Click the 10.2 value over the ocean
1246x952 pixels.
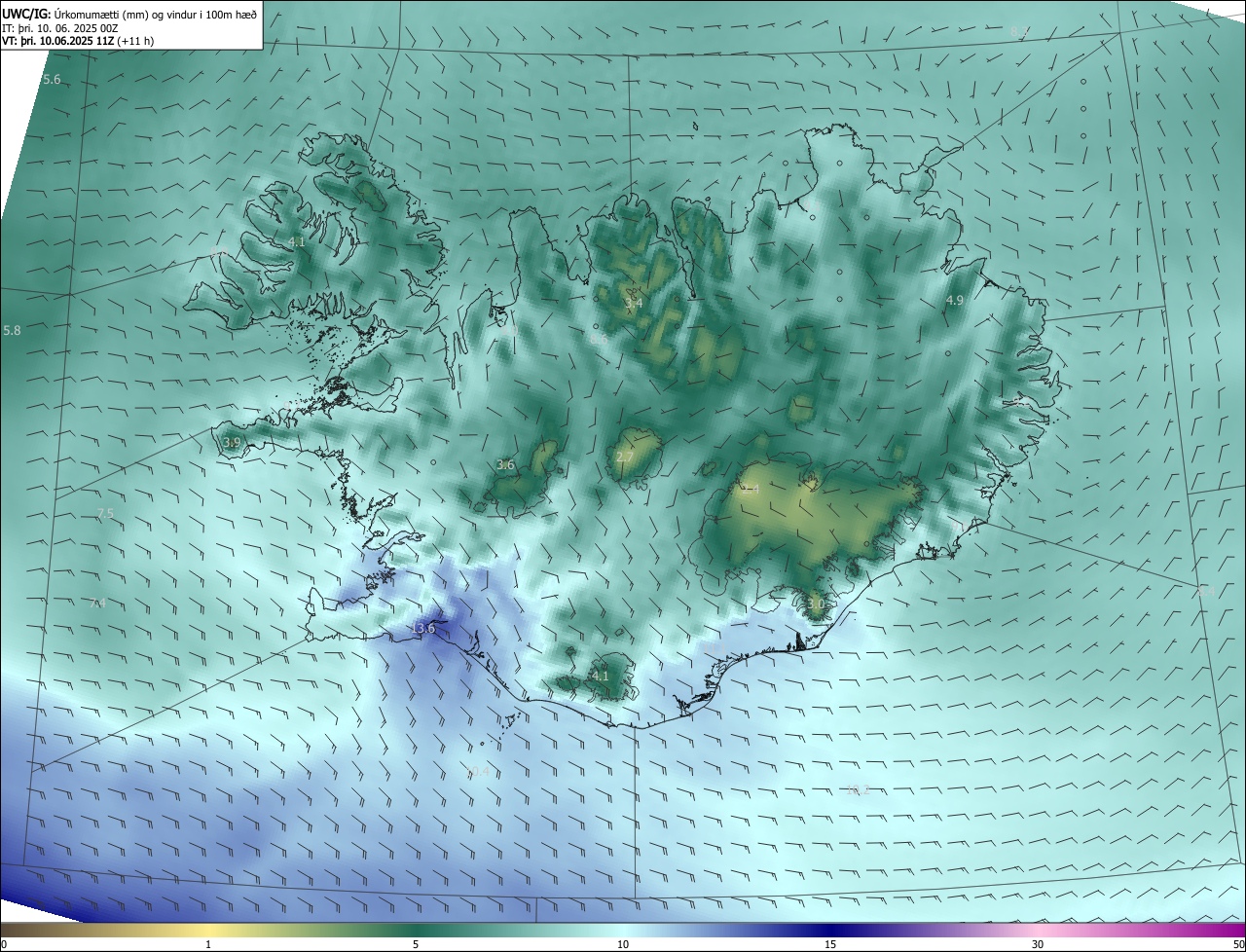pyautogui.click(x=858, y=789)
